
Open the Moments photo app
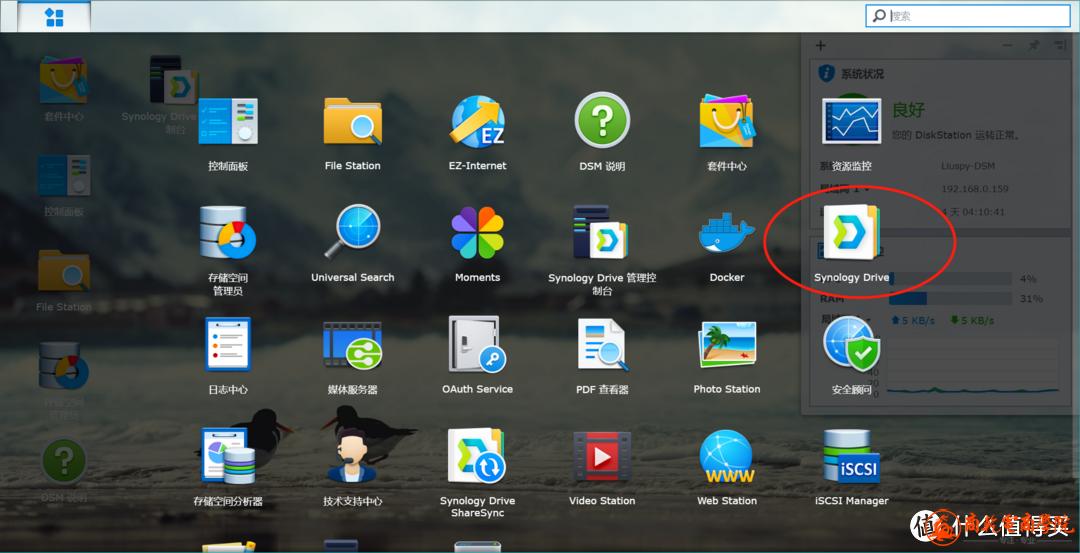[x=477, y=234]
